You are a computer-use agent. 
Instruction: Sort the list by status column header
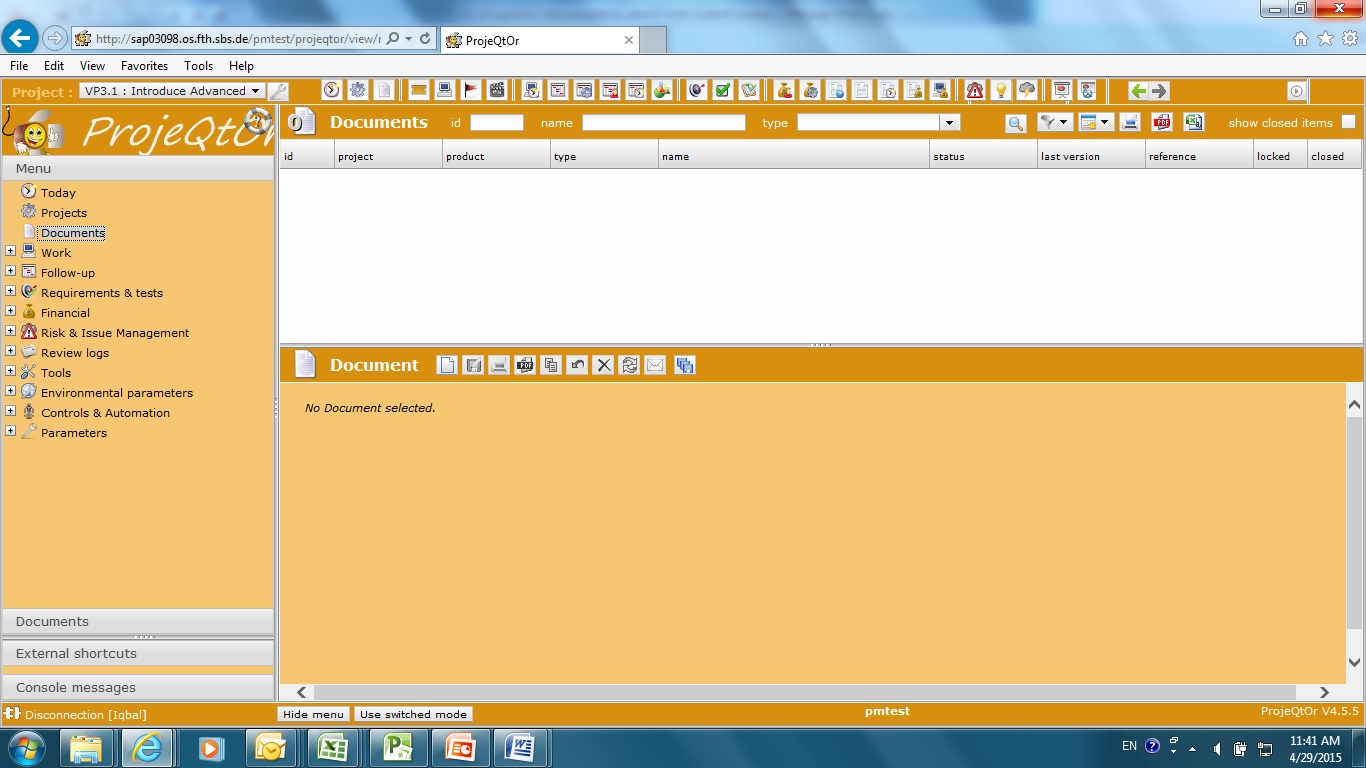(x=983, y=156)
